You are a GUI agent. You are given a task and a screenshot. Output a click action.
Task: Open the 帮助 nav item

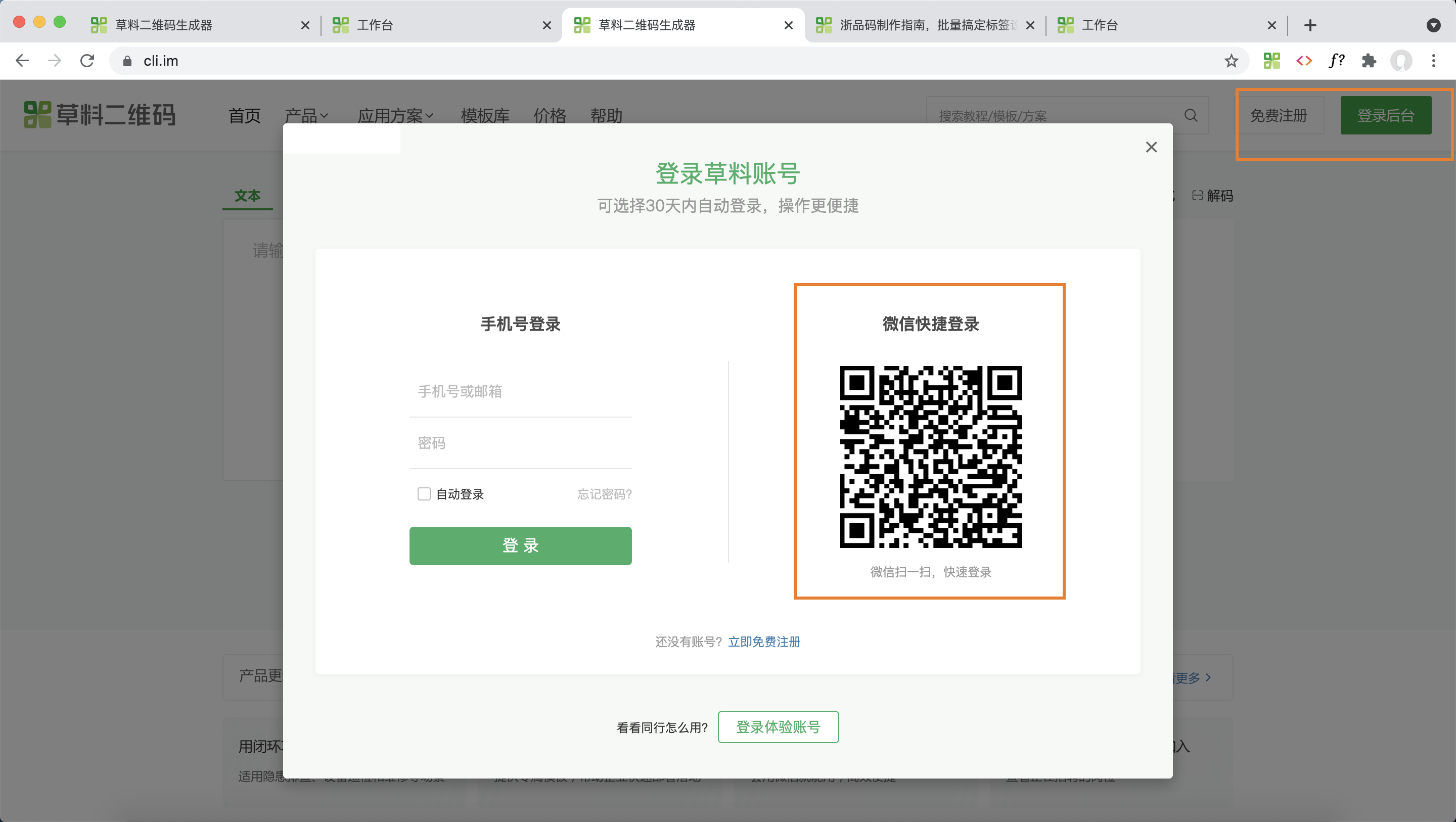pyautogui.click(x=606, y=115)
